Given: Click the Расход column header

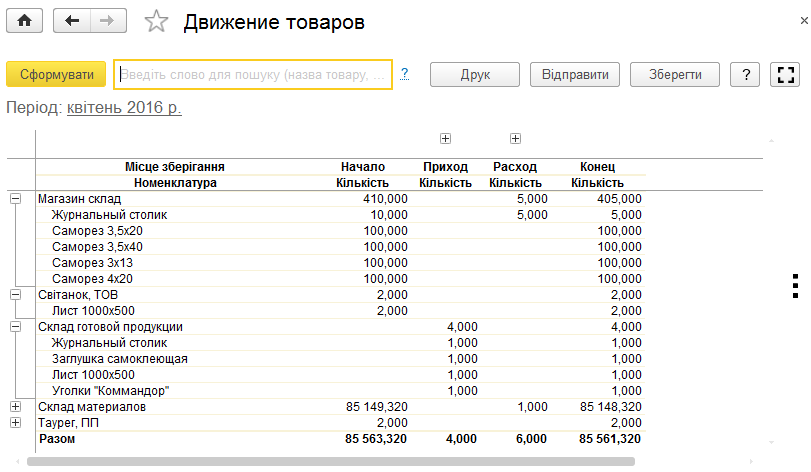Looking at the screenshot, I should (x=515, y=167).
